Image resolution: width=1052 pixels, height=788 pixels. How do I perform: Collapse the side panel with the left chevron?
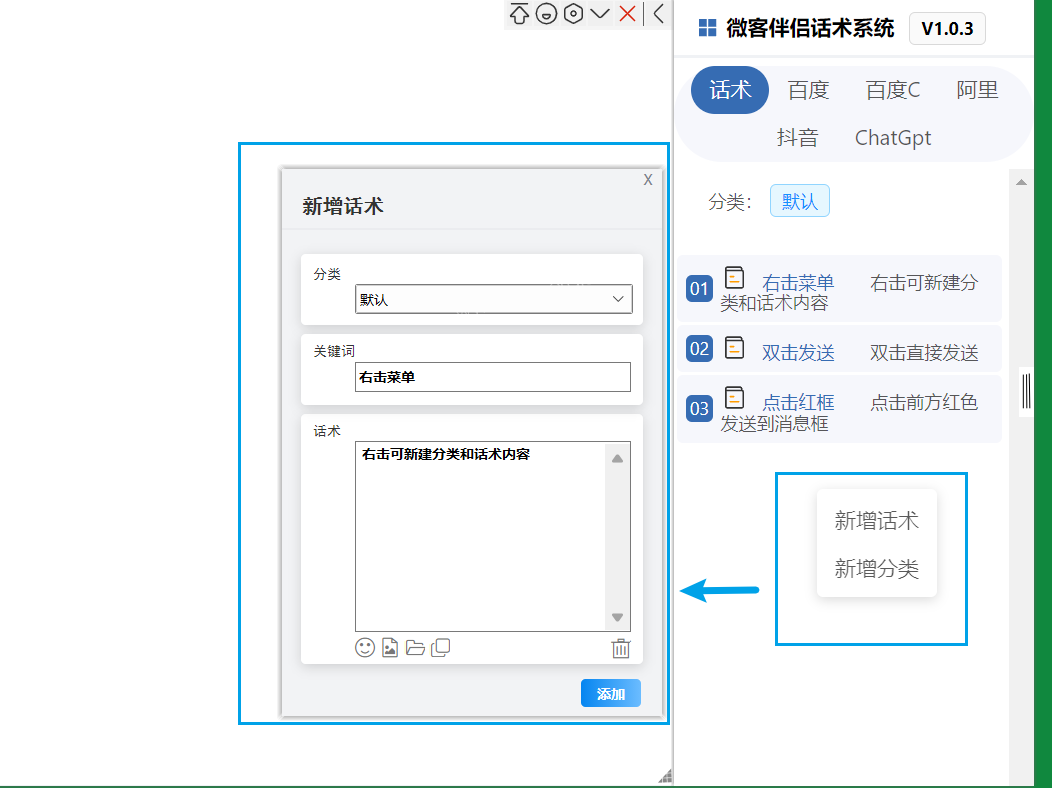[659, 13]
